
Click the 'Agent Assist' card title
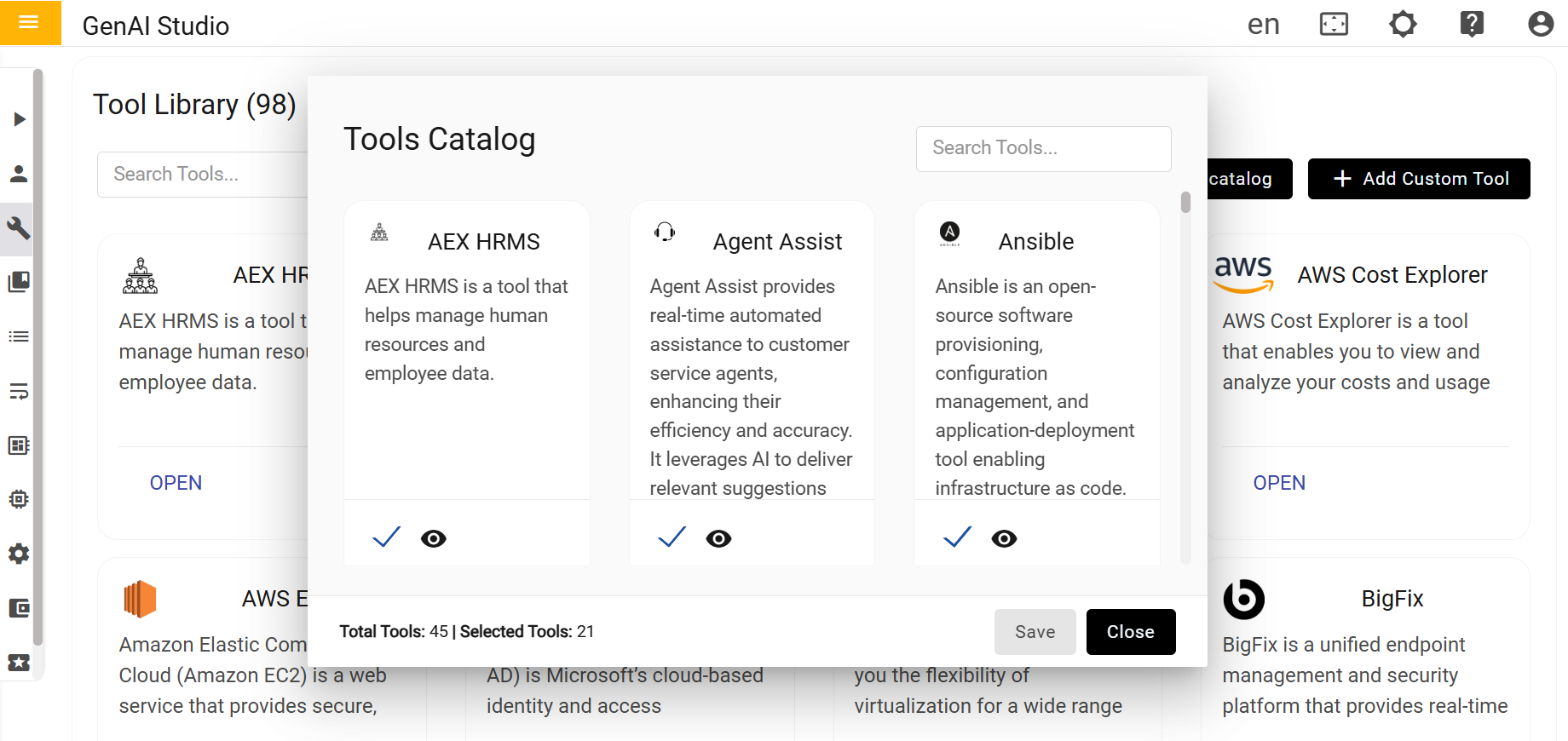777,242
